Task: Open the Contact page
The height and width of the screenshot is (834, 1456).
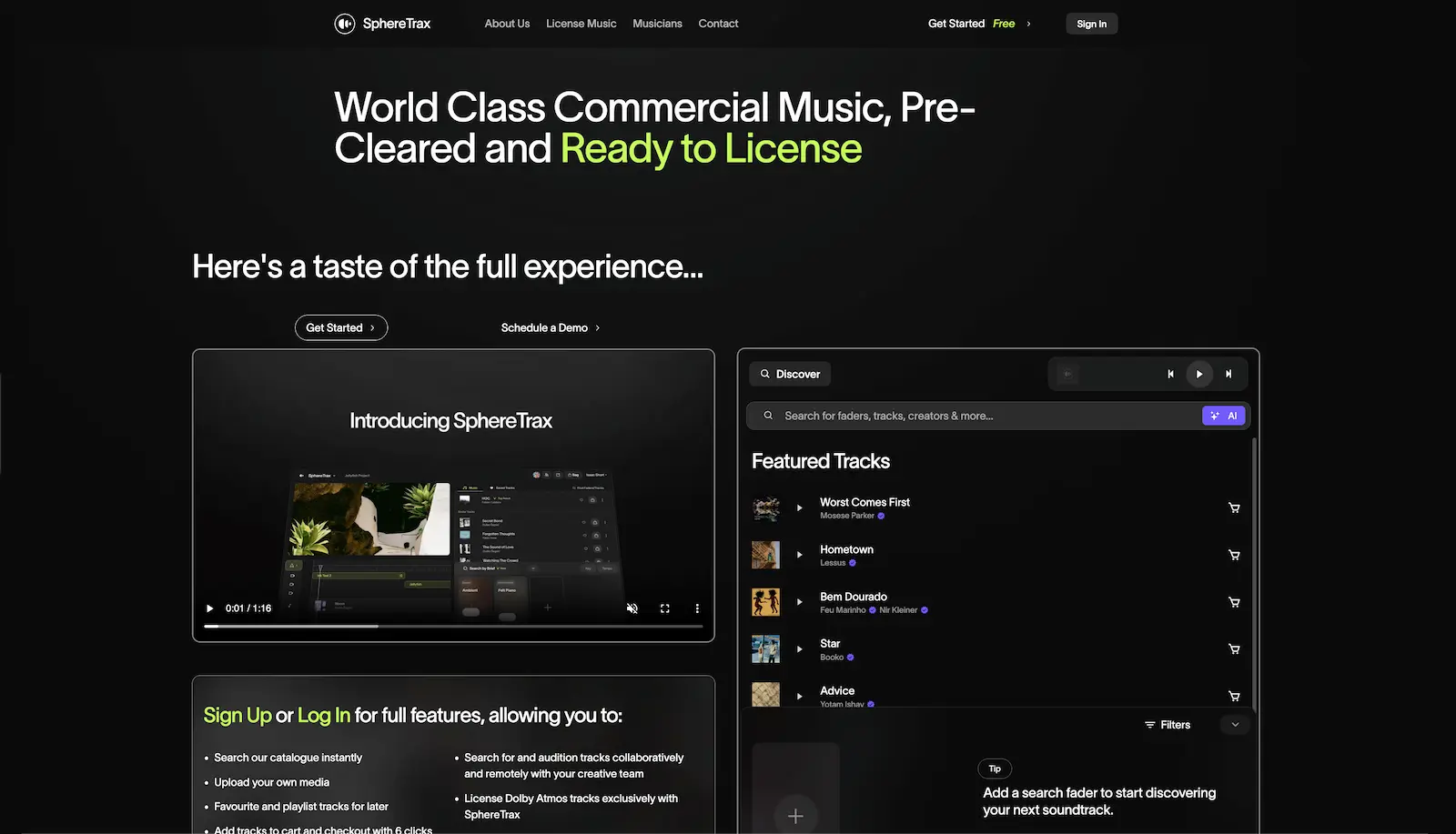Action: coord(718,24)
